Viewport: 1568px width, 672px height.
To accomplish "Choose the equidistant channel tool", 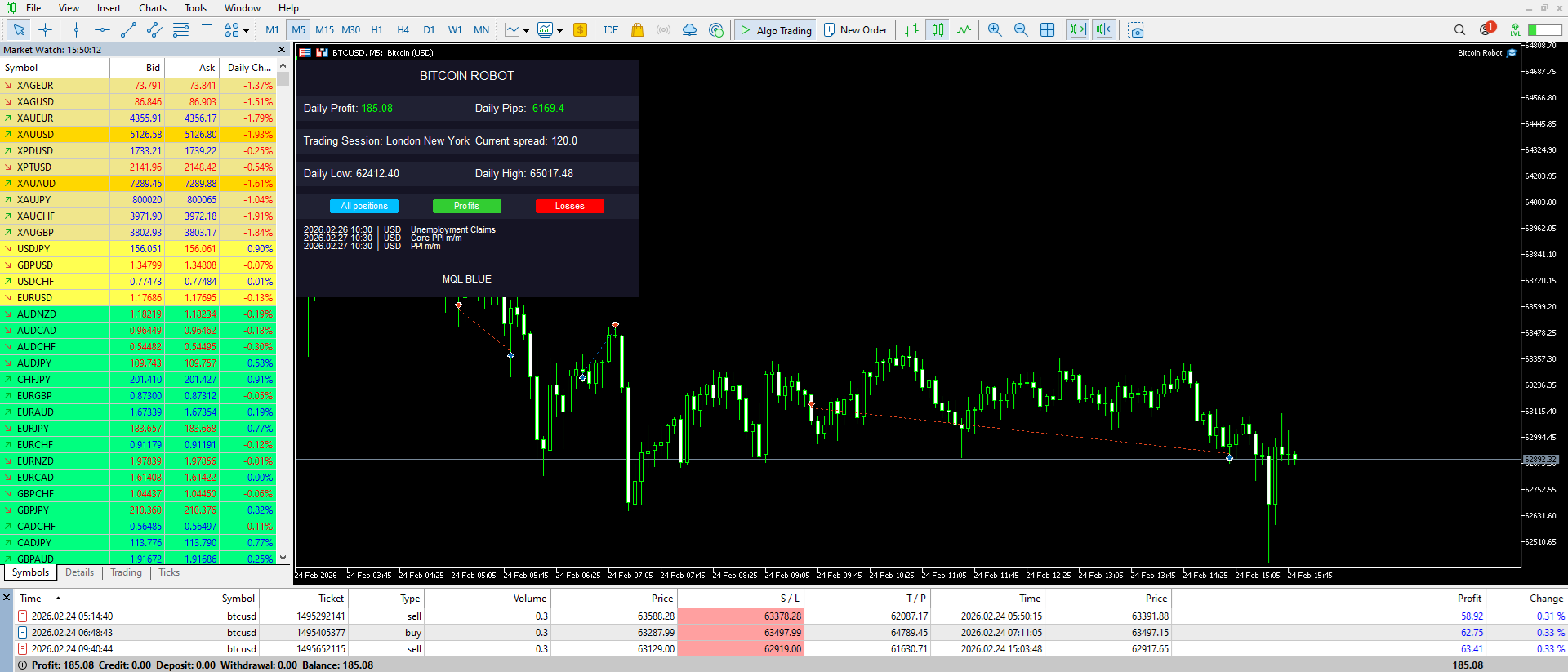I will (x=154, y=30).
